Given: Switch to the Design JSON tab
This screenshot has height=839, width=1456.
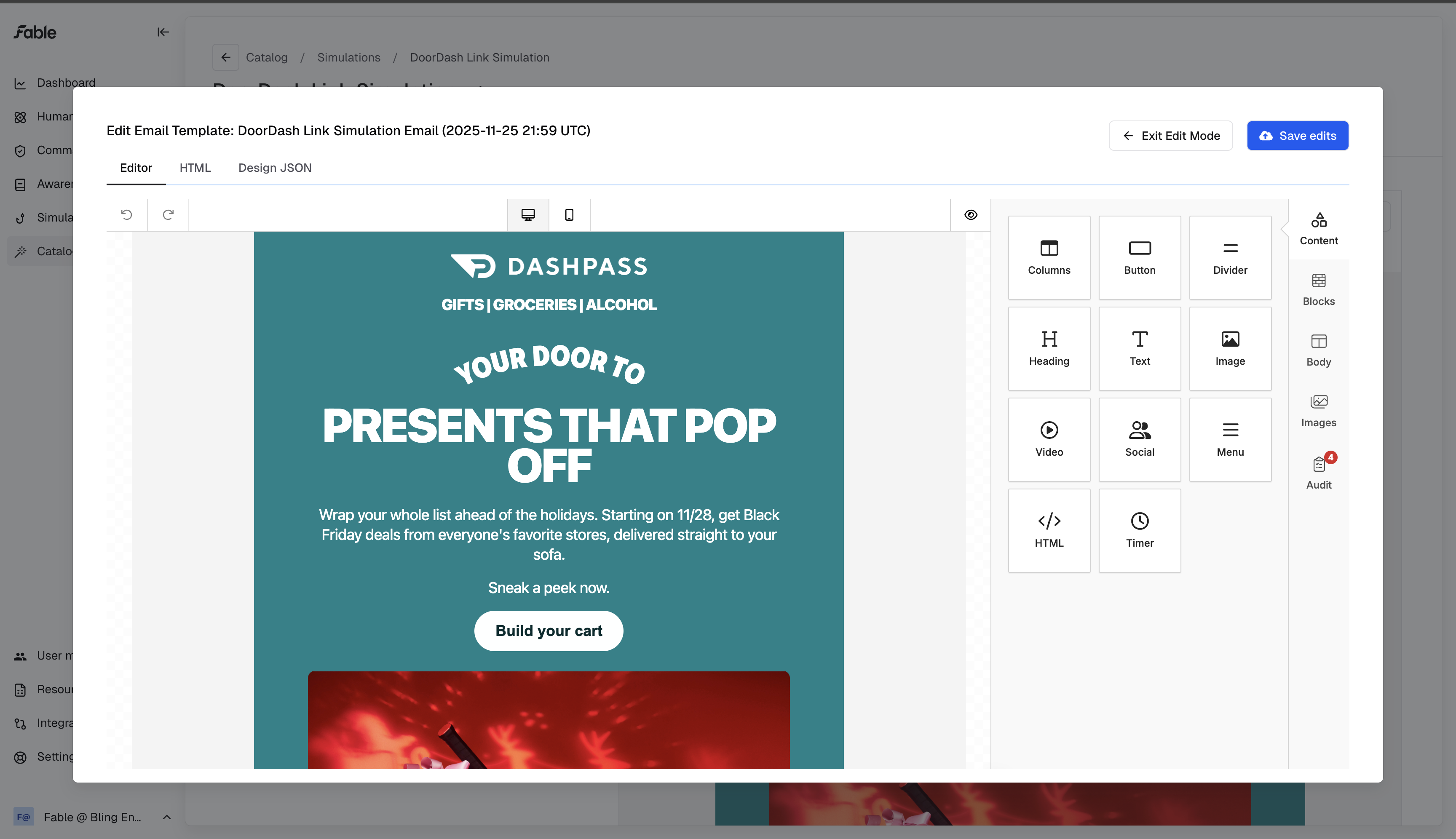Looking at the screenshot, I should [x=275, y=168].
